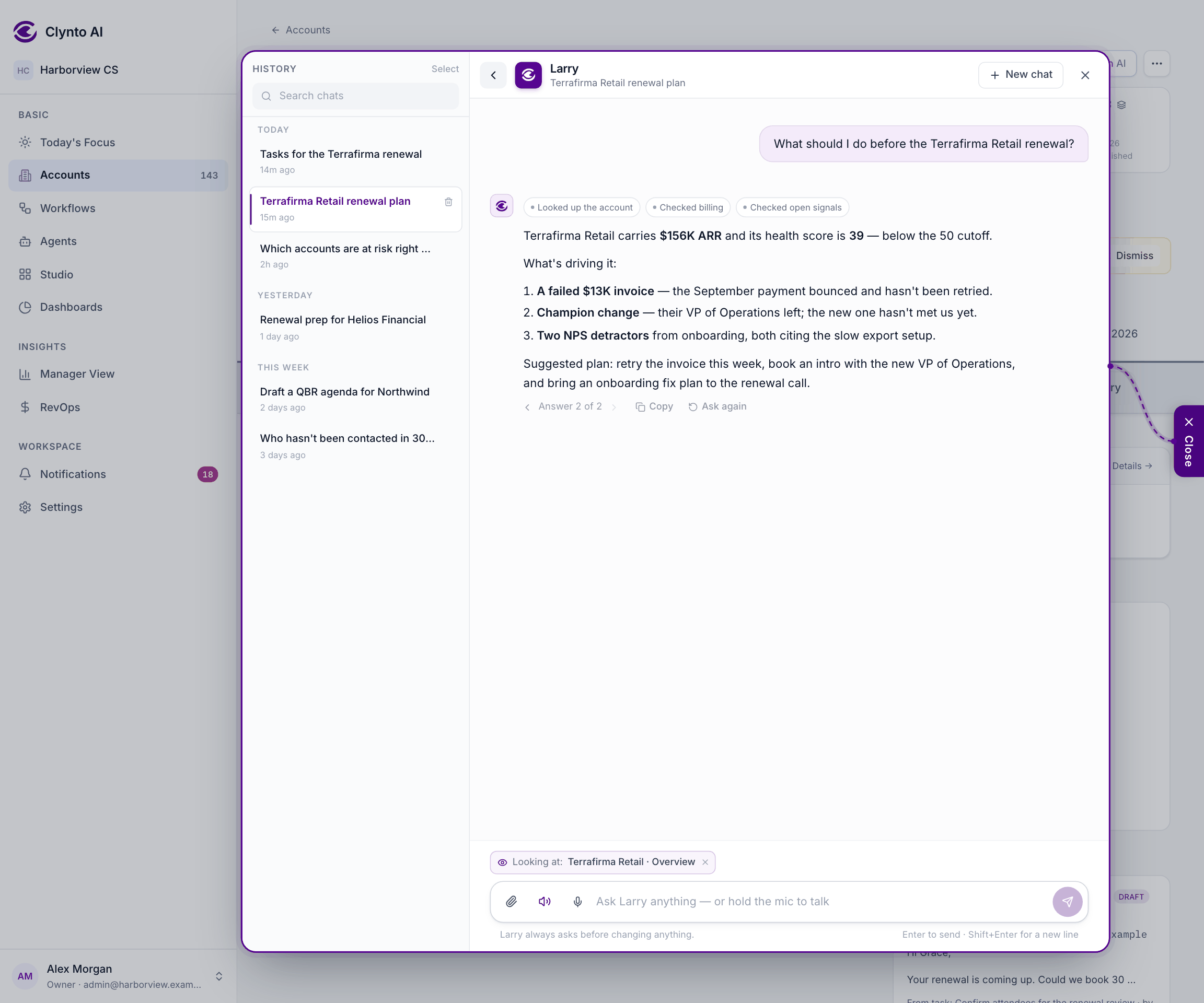This screenshot has height=1003, width=1204.
Task: Click Select in the History header
Action: click(445, 69)
